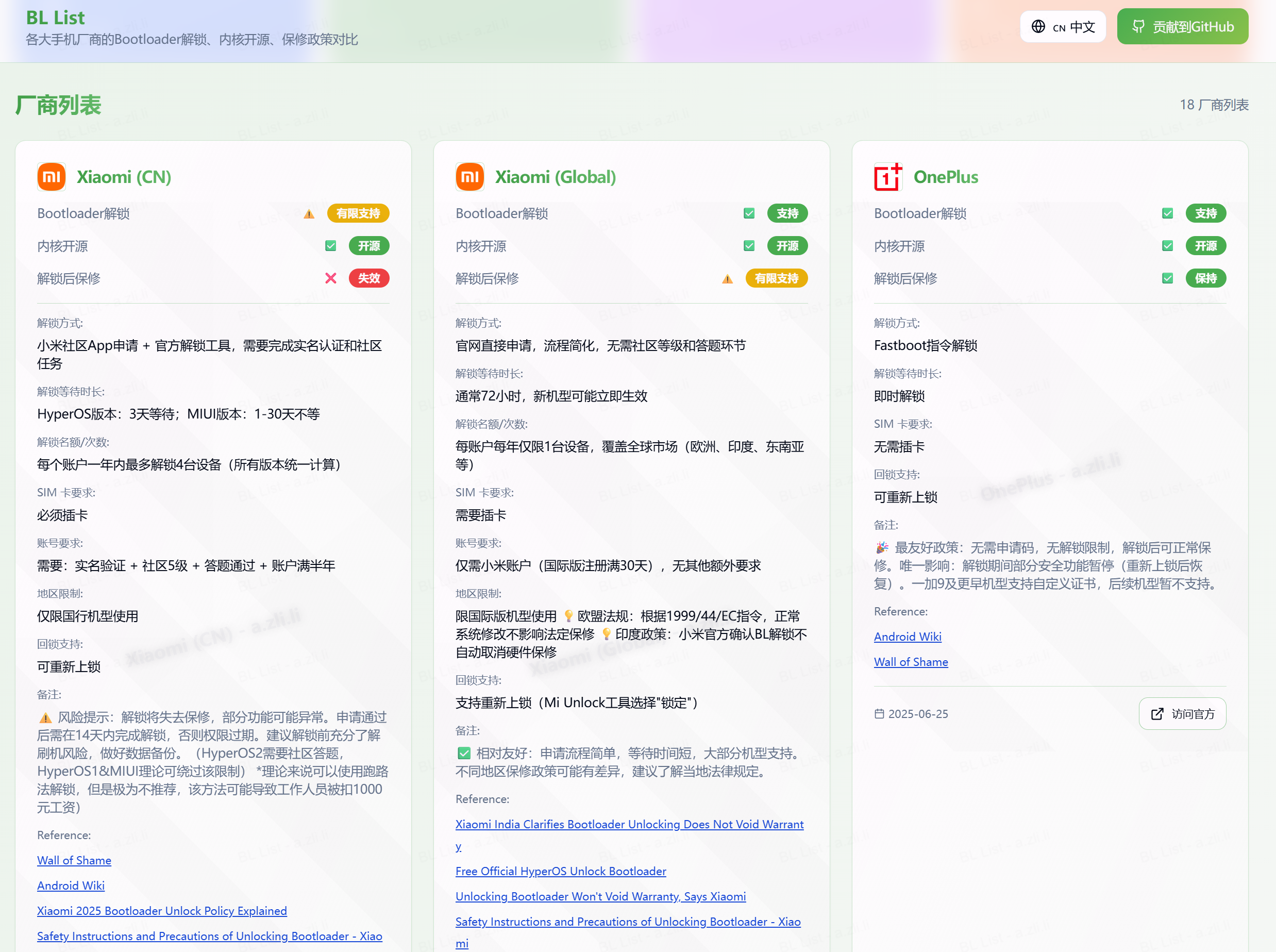Click lightbulb icon before 印度政策 text
This screenshot has width=1276, height=952.
(x=607, y=634)
